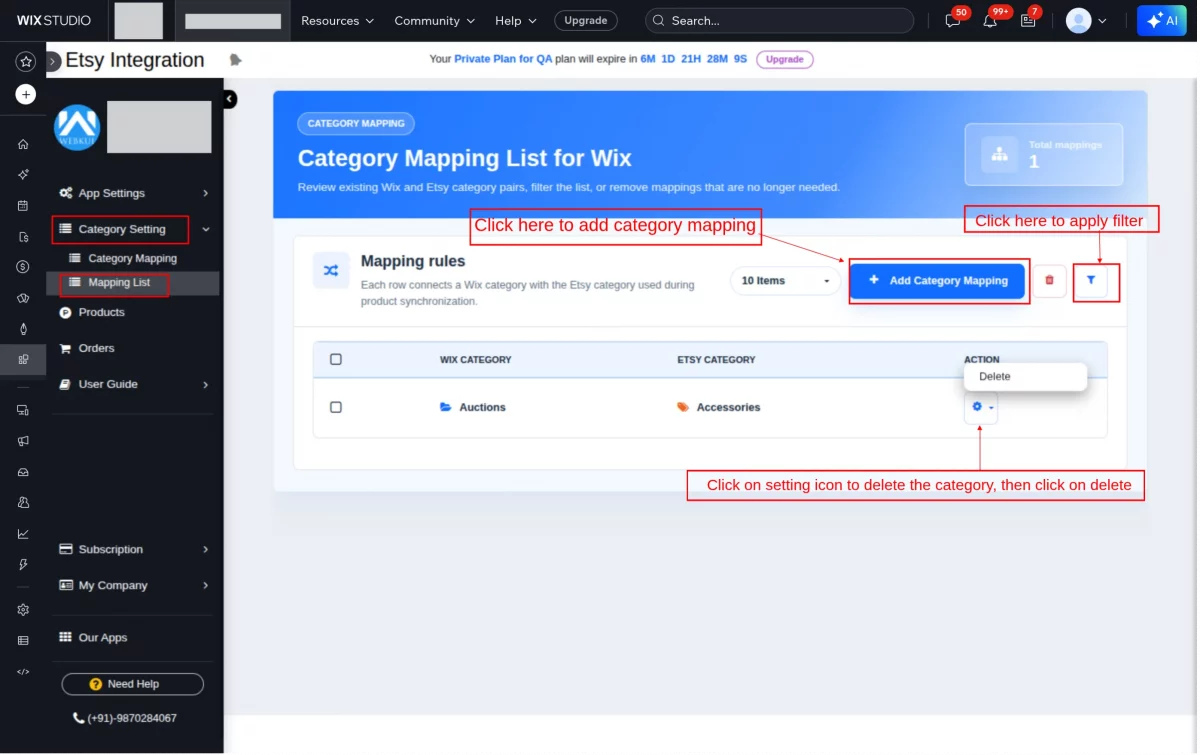
Task: Open the megaphone marketing icon in sidebar
Action: [23, 441]
